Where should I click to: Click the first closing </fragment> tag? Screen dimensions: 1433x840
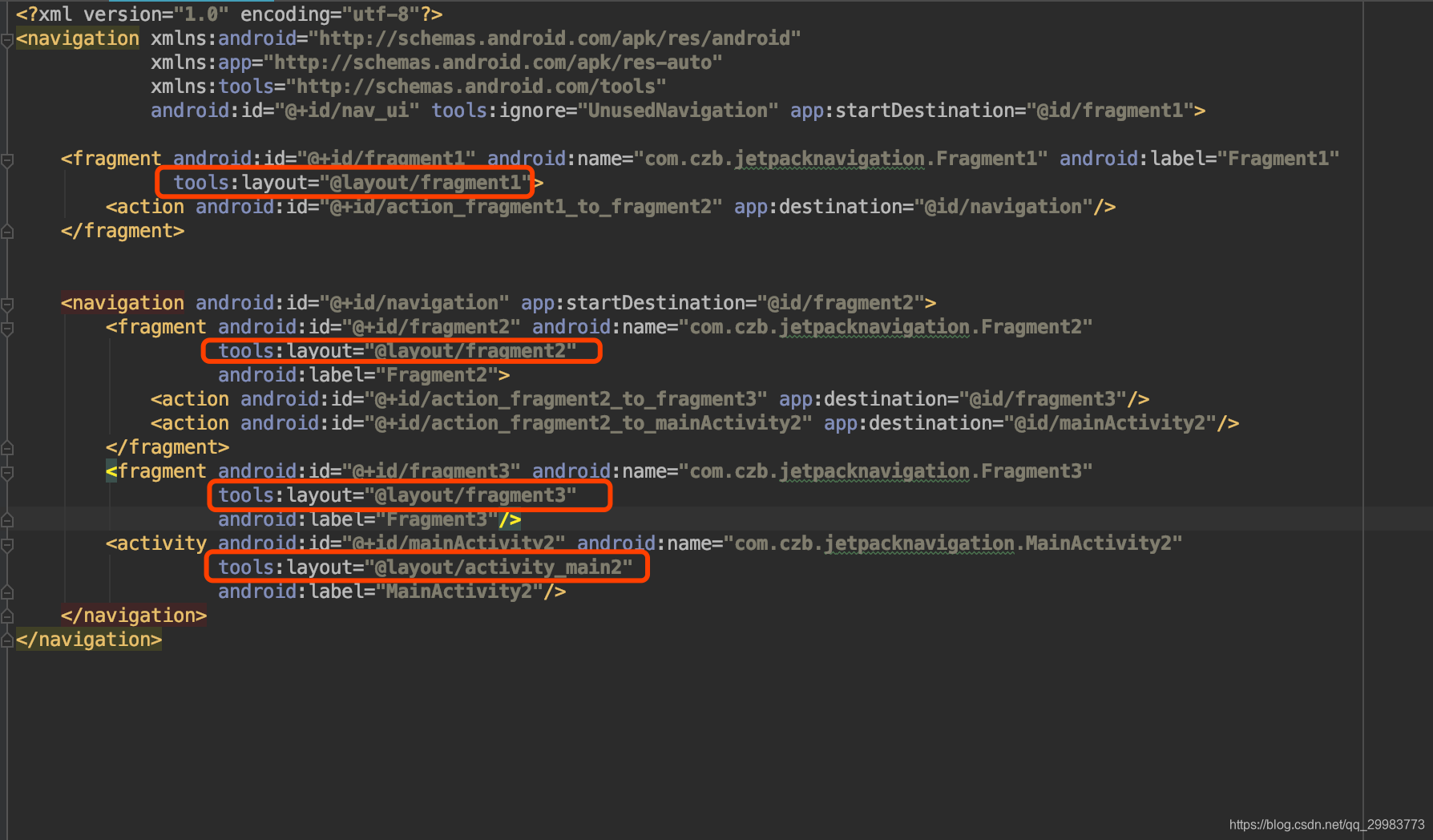(123, 231)
